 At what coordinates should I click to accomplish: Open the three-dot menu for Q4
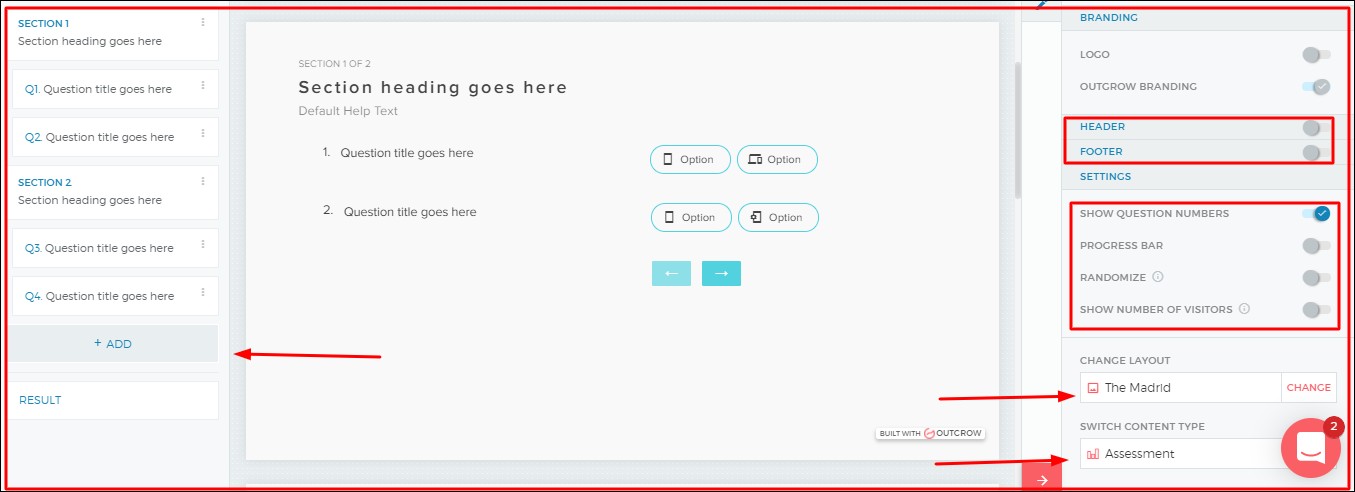(203, 293)
